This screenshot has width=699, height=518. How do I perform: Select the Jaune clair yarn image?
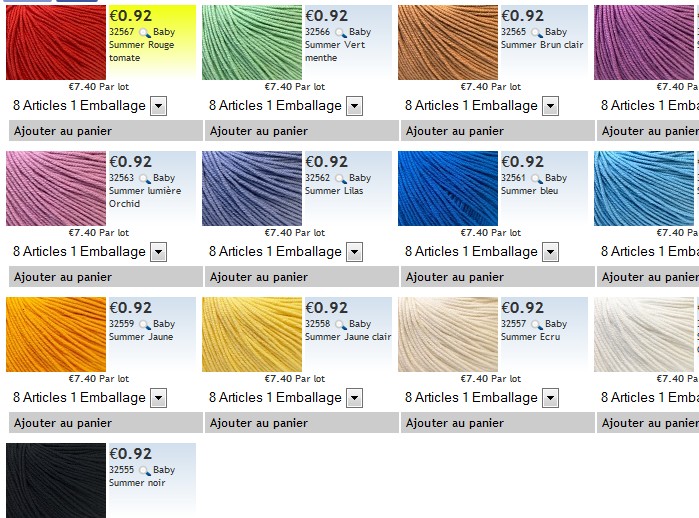[x=252, y=334]
